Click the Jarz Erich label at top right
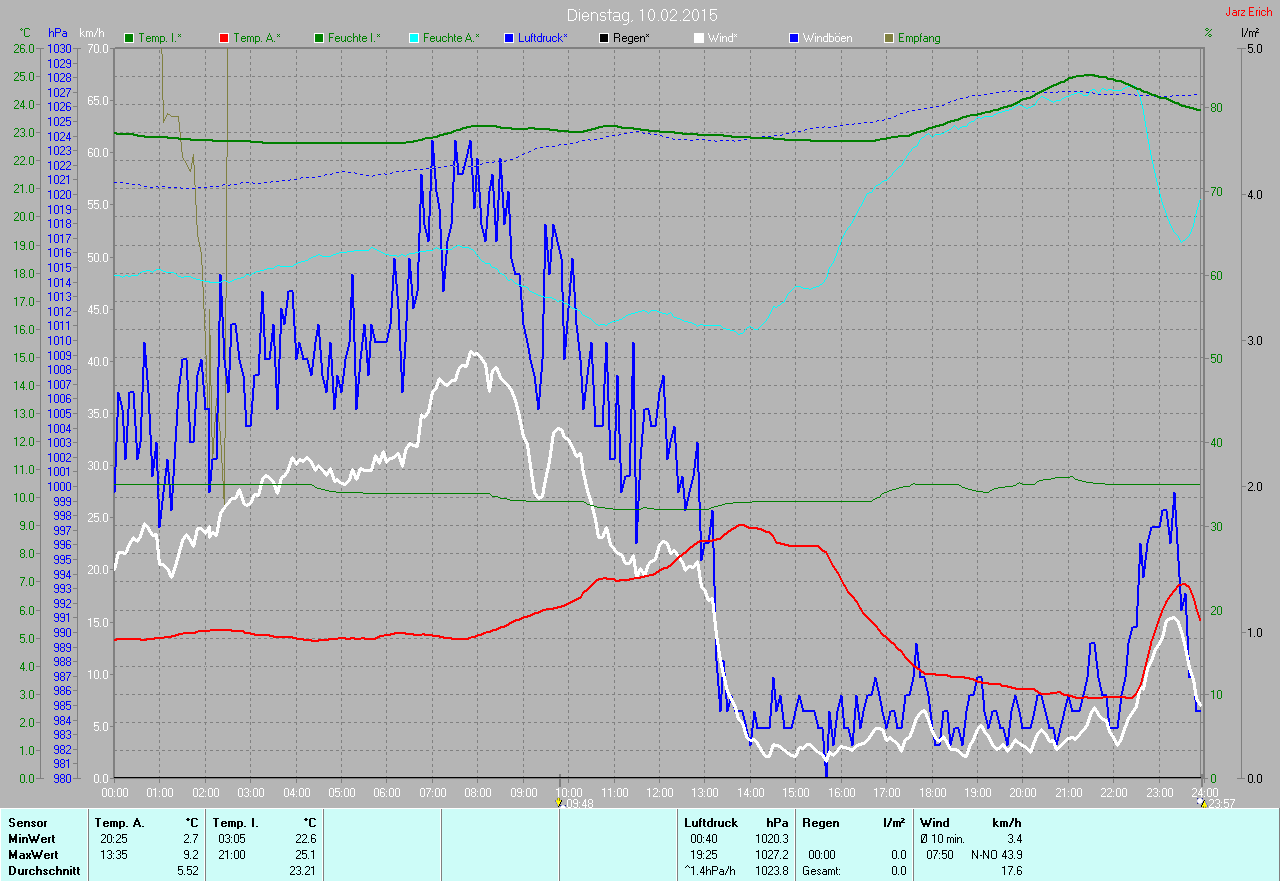The height and width of the screenshot is (881, 1280). (x=1249, y=12)
